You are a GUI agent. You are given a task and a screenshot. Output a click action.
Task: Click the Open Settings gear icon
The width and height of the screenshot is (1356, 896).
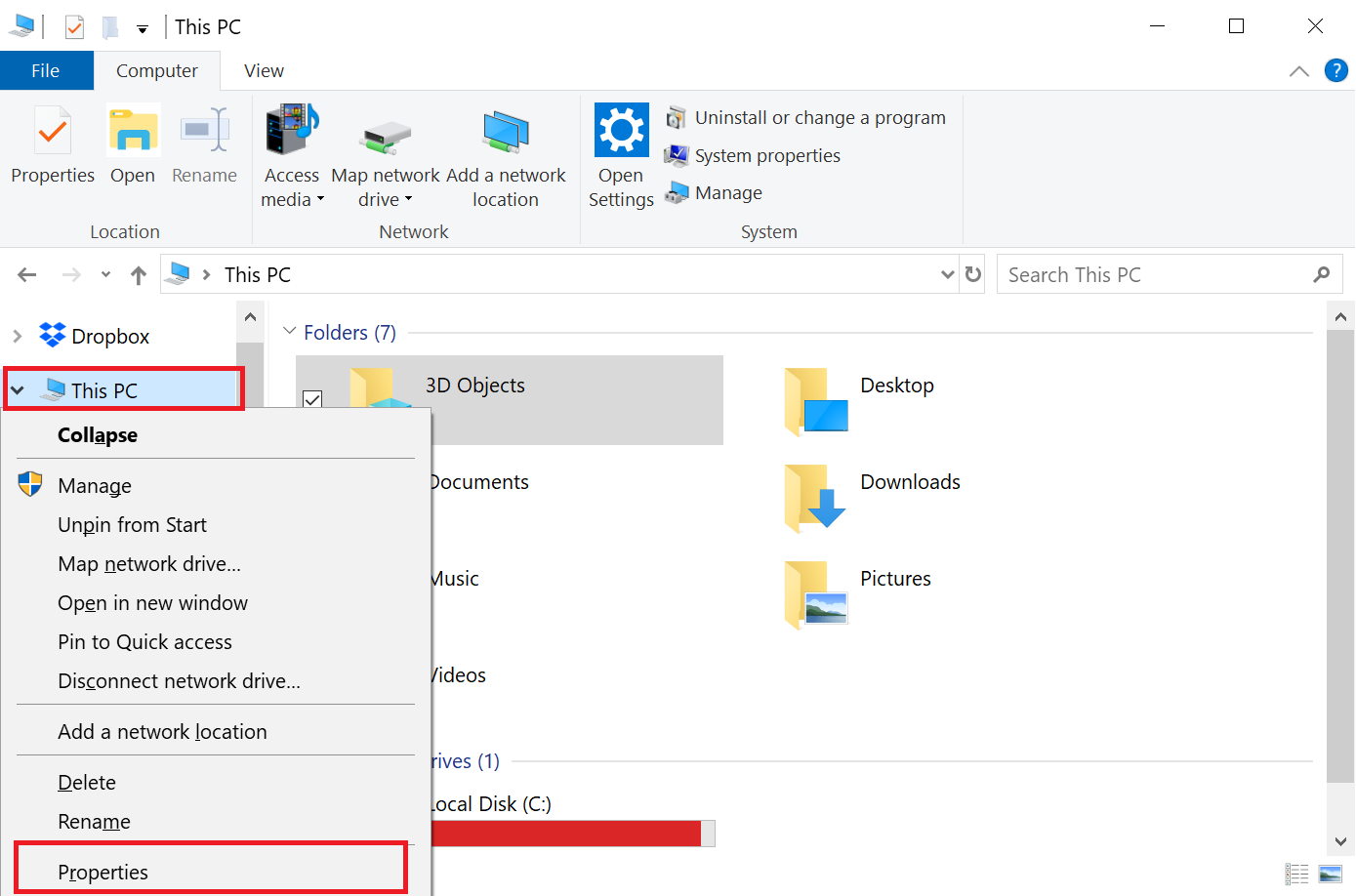[x=621, y=130]
